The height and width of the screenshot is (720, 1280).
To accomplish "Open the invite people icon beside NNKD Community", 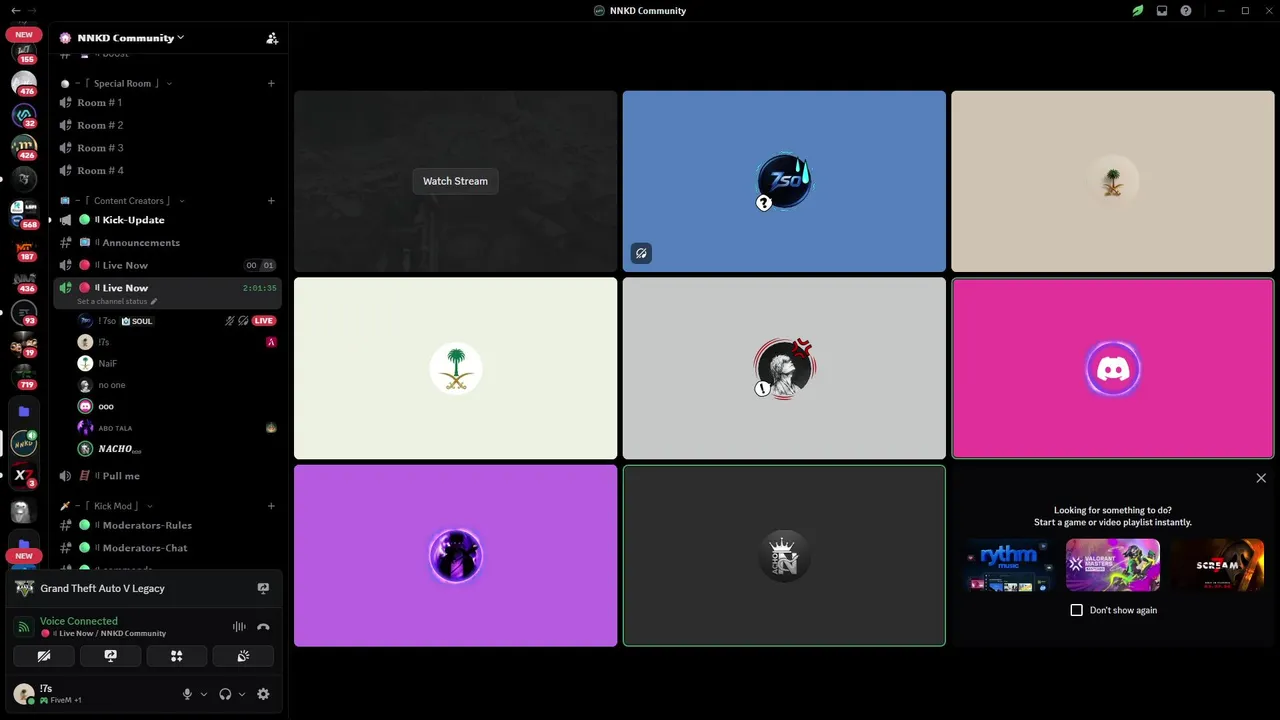I will coord(272,38).
